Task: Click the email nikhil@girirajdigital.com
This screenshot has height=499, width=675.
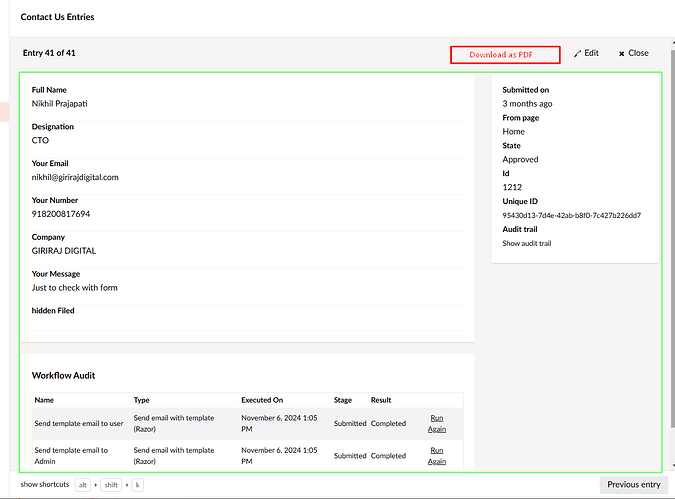Action: [75, 177]
